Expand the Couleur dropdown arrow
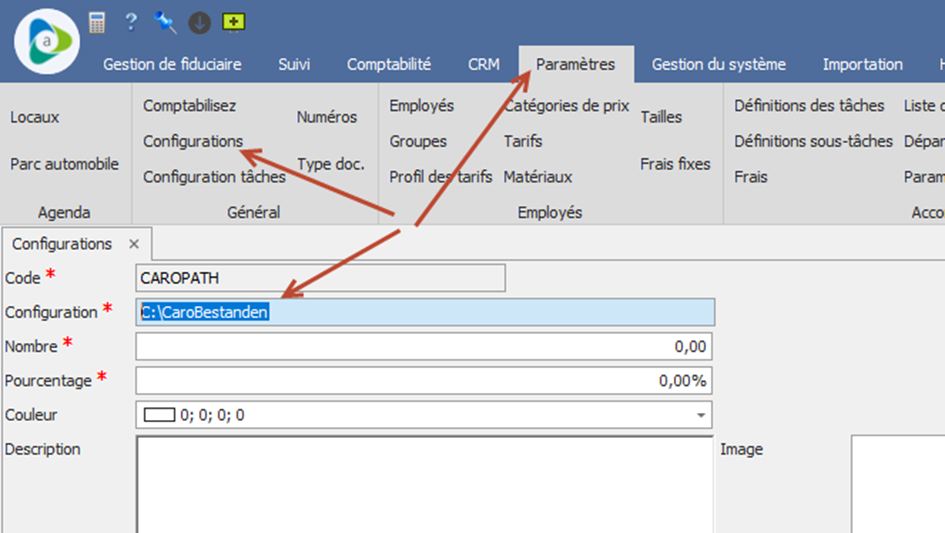 tap(700, 415)
